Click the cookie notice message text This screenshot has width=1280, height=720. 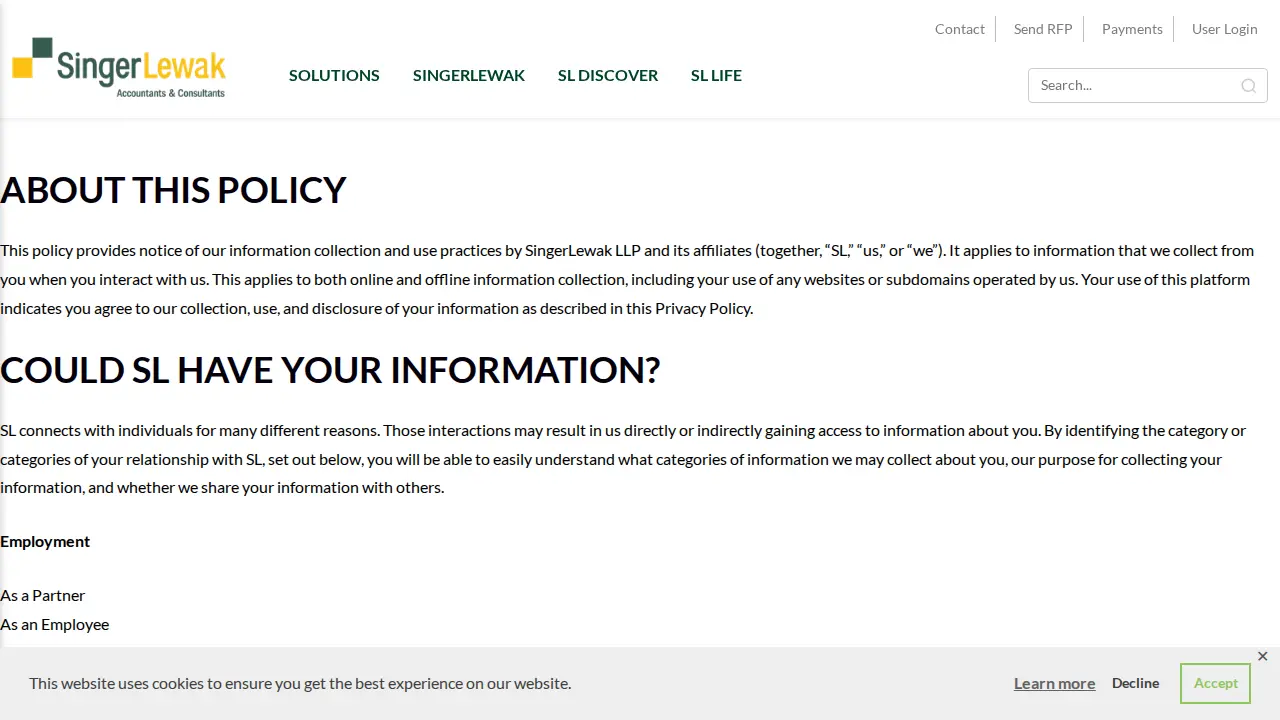pos(300,684)
